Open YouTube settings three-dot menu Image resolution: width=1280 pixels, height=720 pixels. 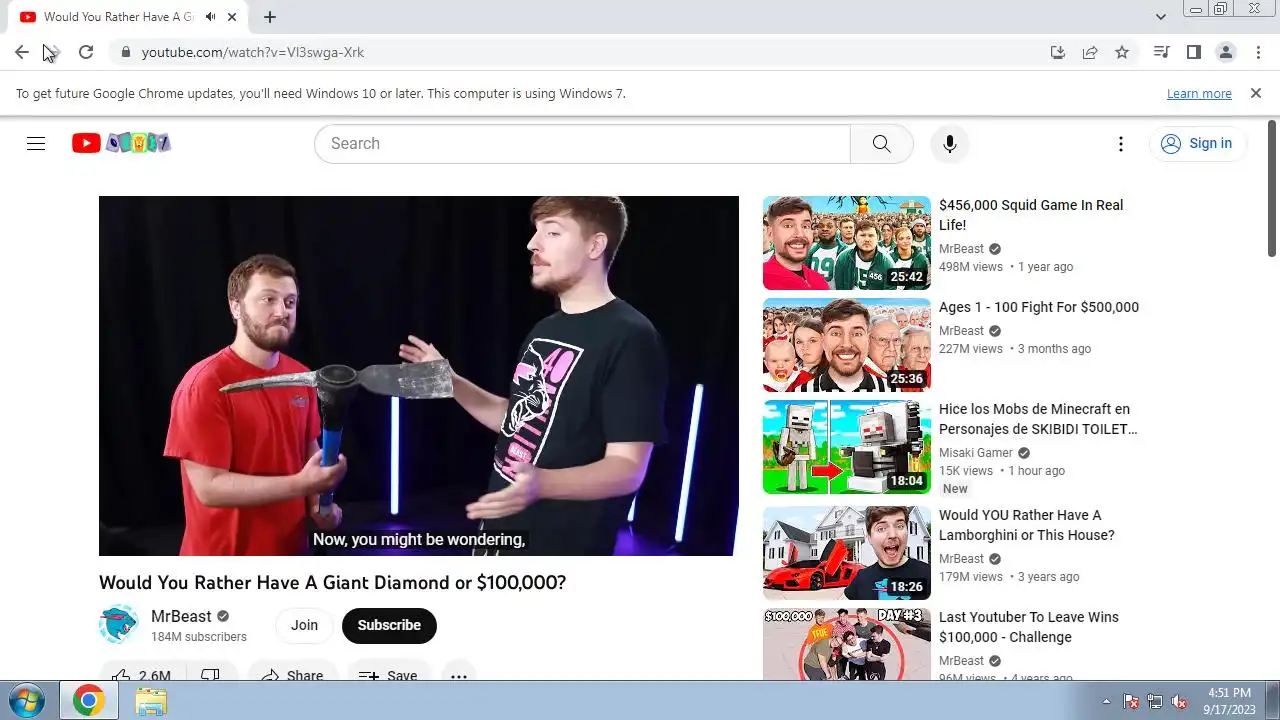pyautogui.click(x=1121, y=143)
